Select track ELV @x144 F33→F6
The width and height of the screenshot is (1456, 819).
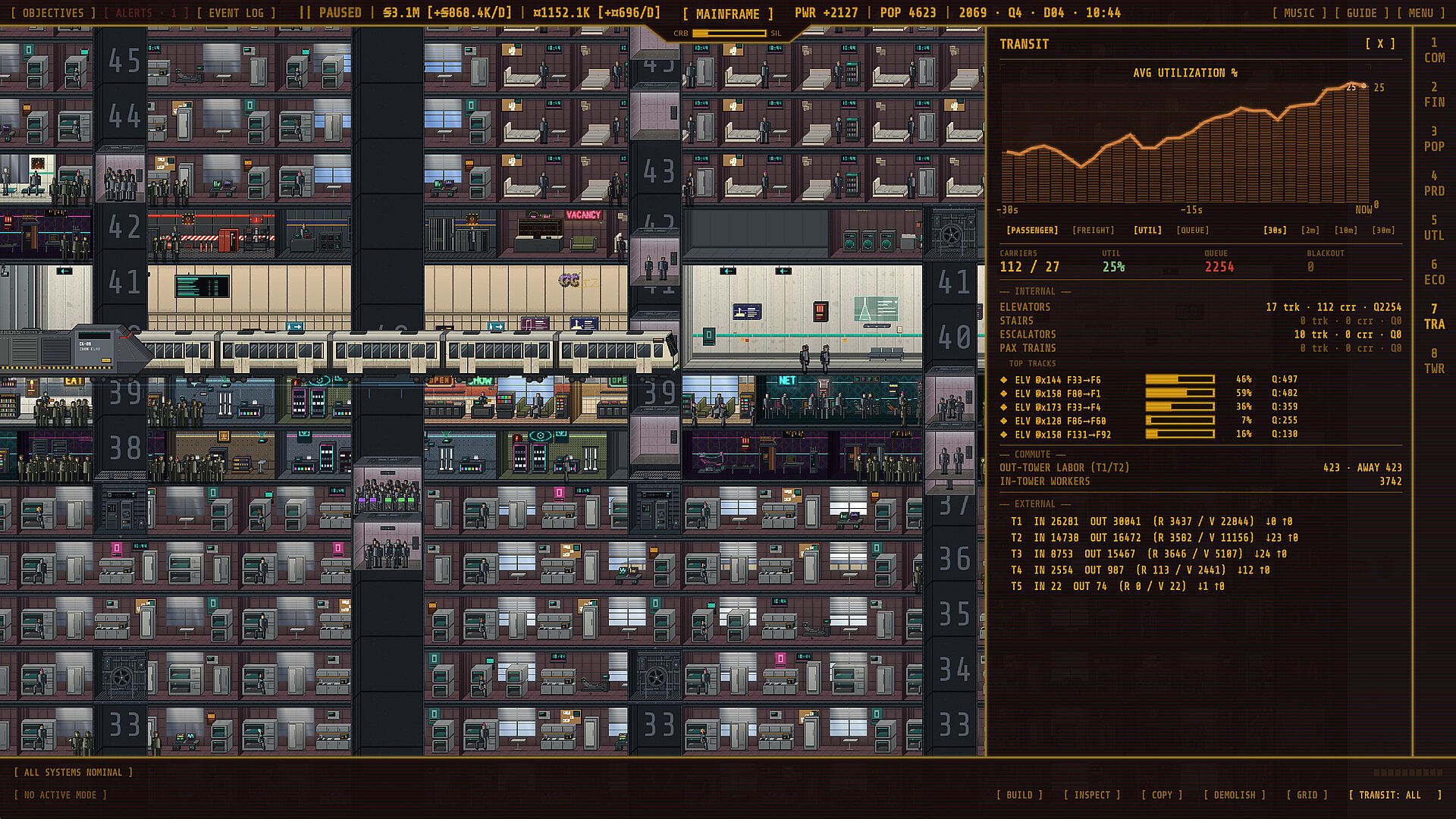click(1057, 380)
